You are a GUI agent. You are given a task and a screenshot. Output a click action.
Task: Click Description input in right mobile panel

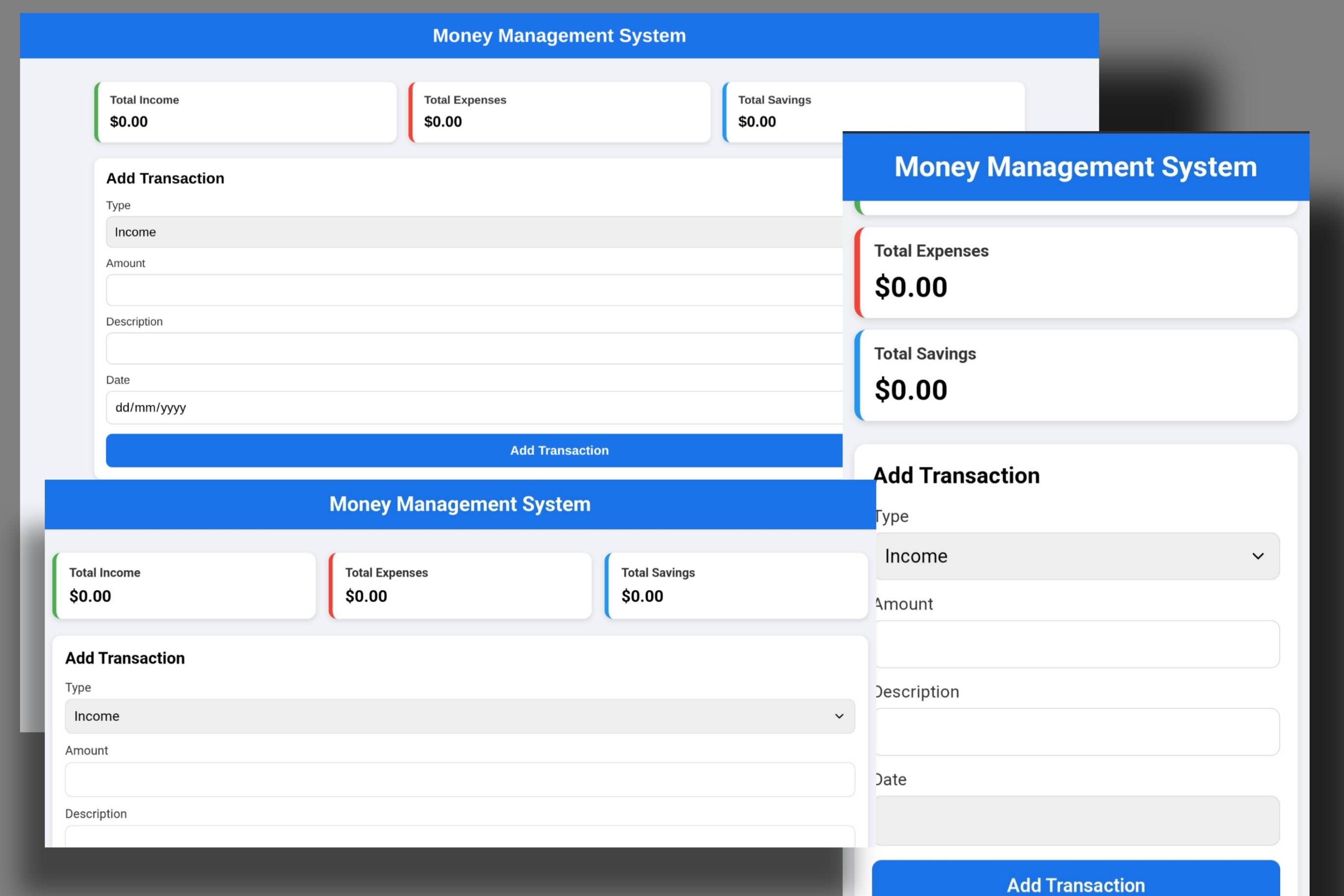point(1077,732)
